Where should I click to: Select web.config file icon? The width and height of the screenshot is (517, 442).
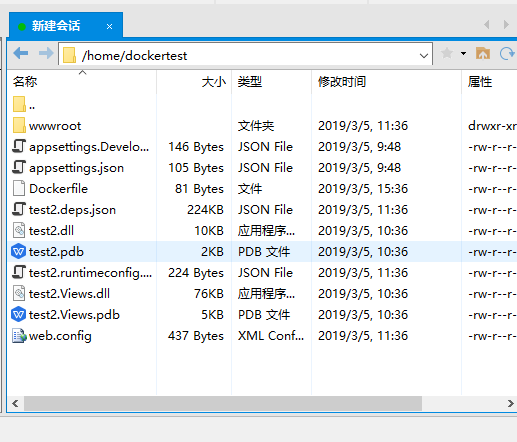coord(19,336)
